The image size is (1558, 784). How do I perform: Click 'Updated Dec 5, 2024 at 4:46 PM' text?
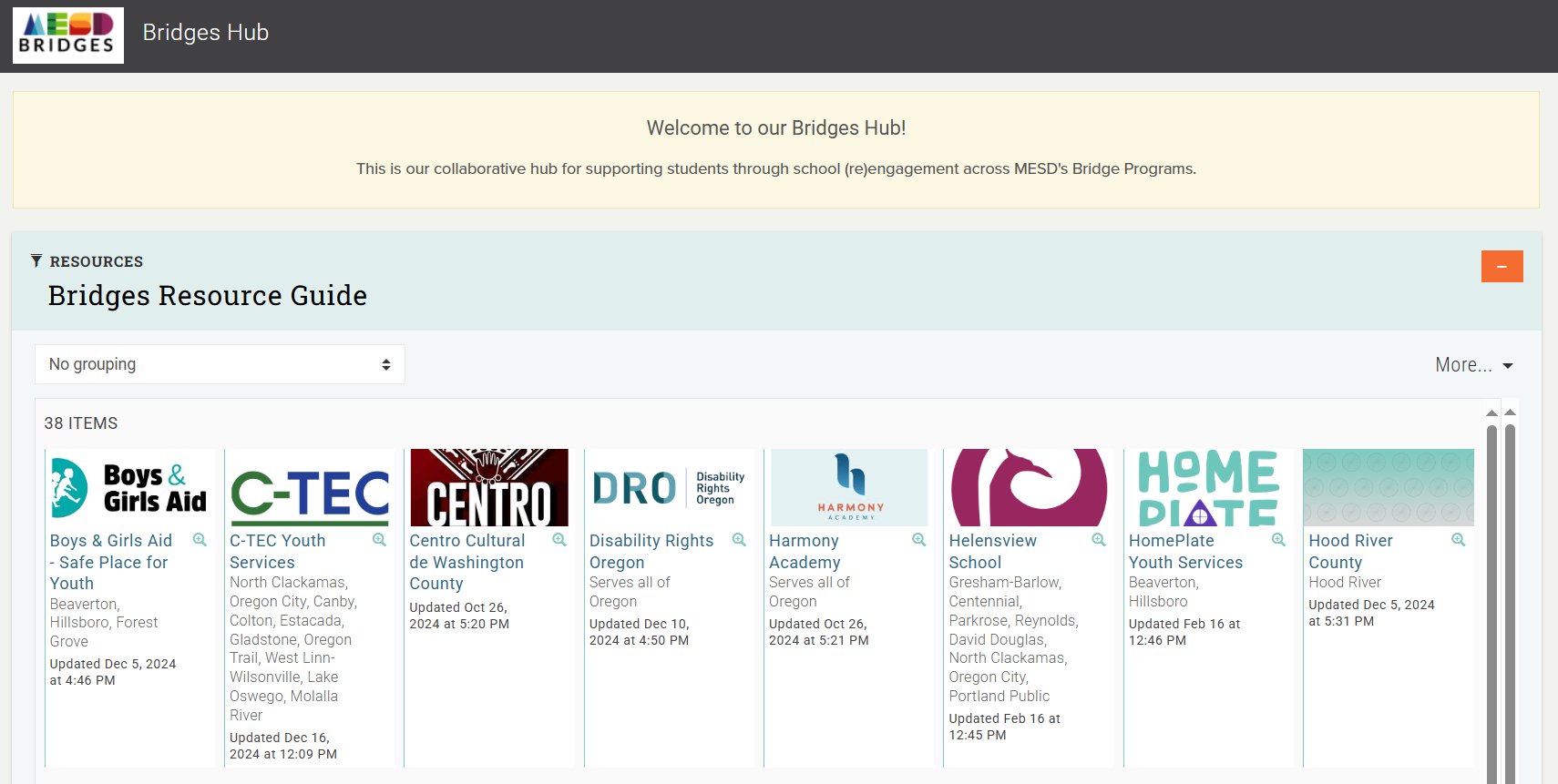coord(113,672)
